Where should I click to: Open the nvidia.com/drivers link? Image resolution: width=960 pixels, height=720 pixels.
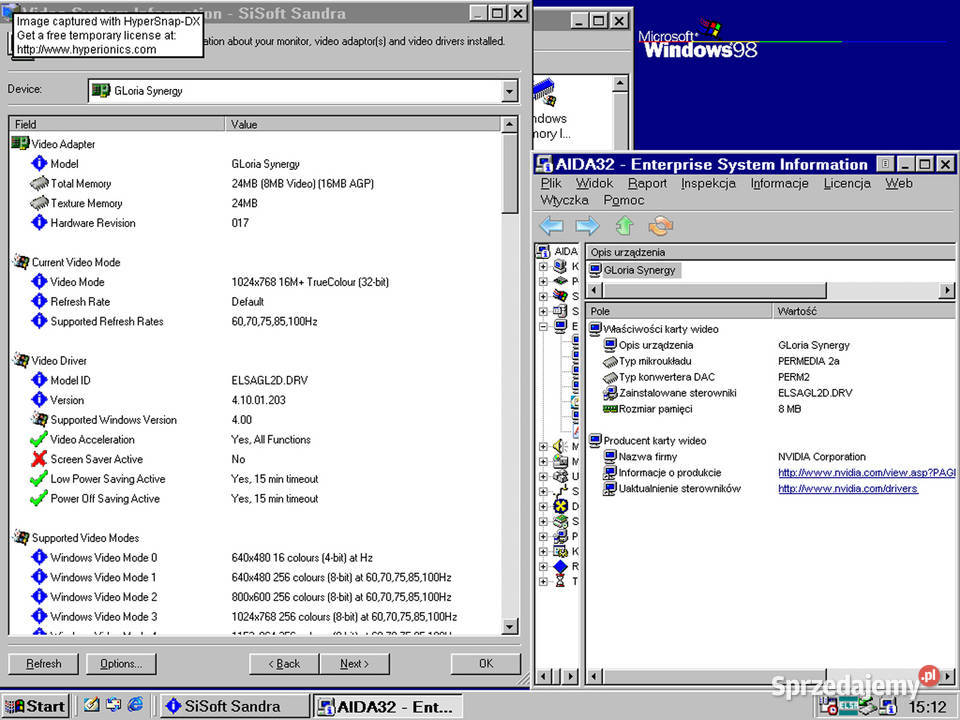tap(848, 489)
